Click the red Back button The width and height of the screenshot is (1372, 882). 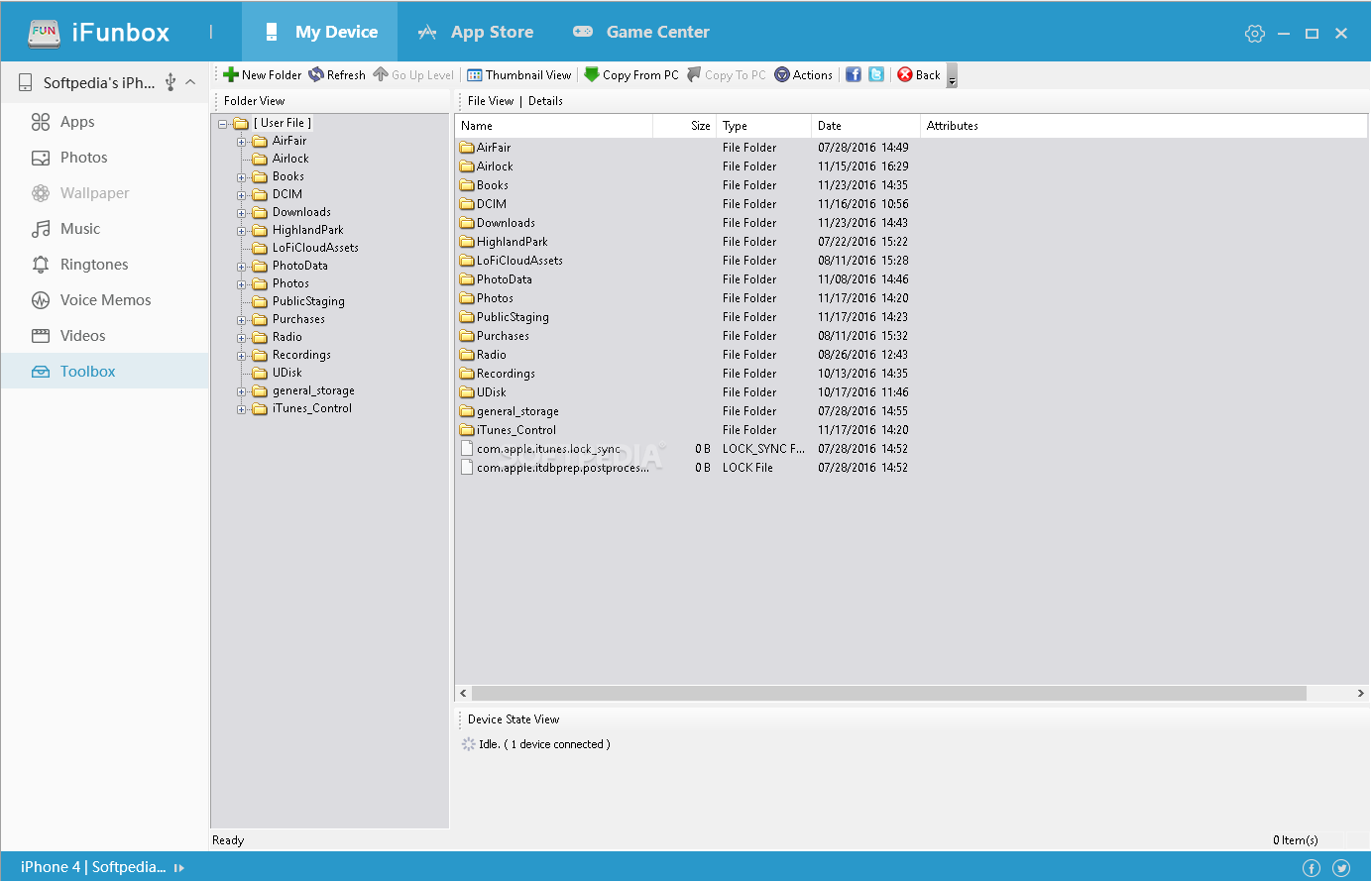(919, 74)
